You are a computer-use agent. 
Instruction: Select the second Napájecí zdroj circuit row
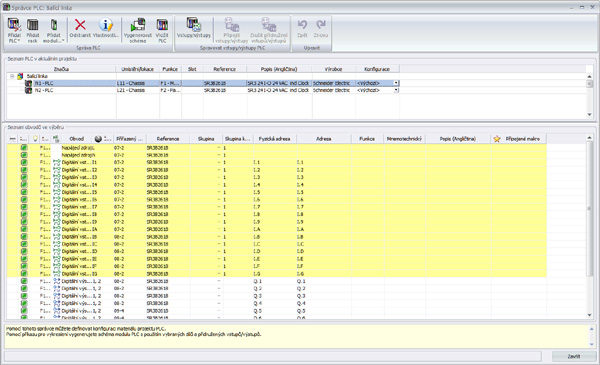coord(276,155)
